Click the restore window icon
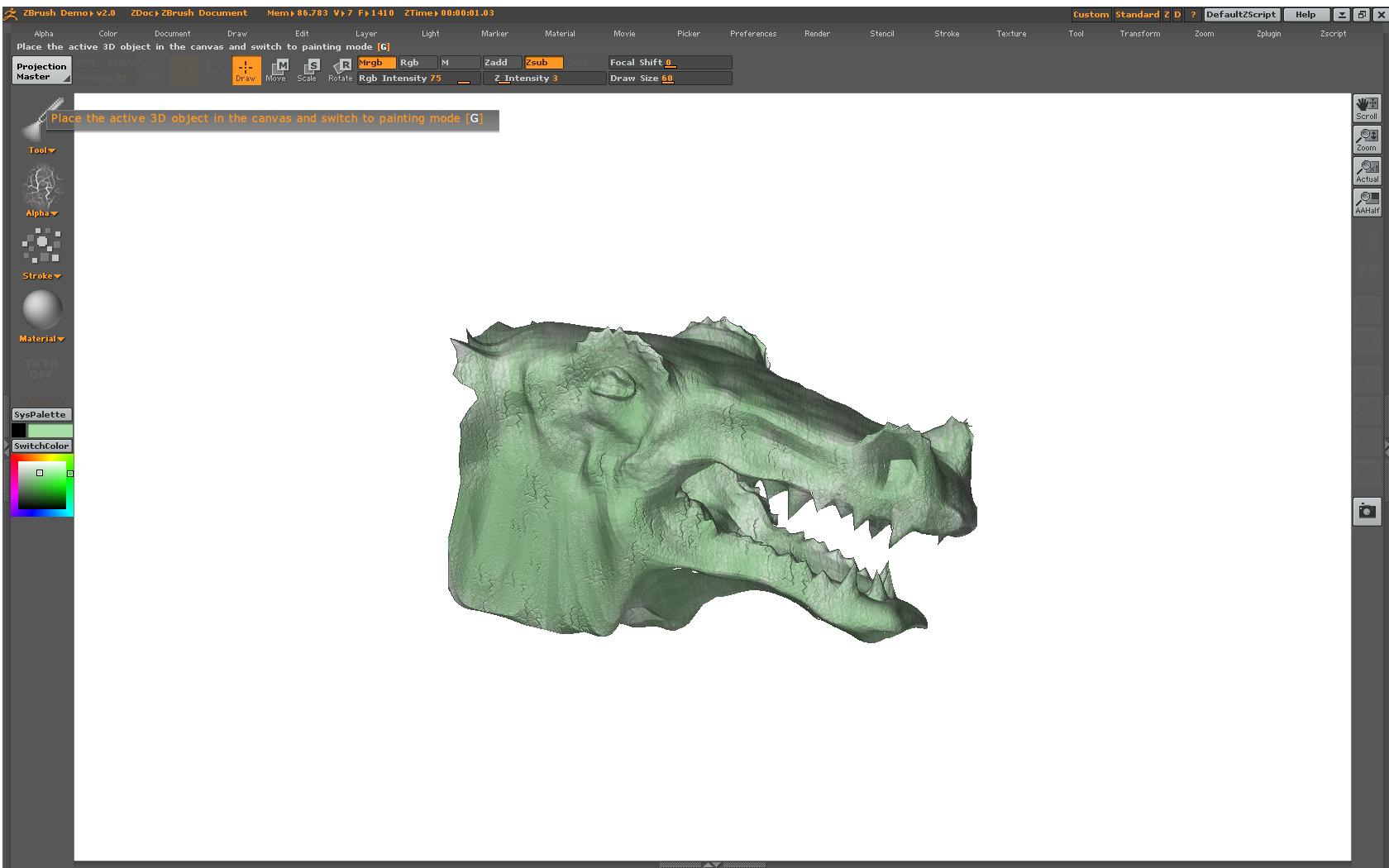1389x868 pixels. [x=1361, y=15]
